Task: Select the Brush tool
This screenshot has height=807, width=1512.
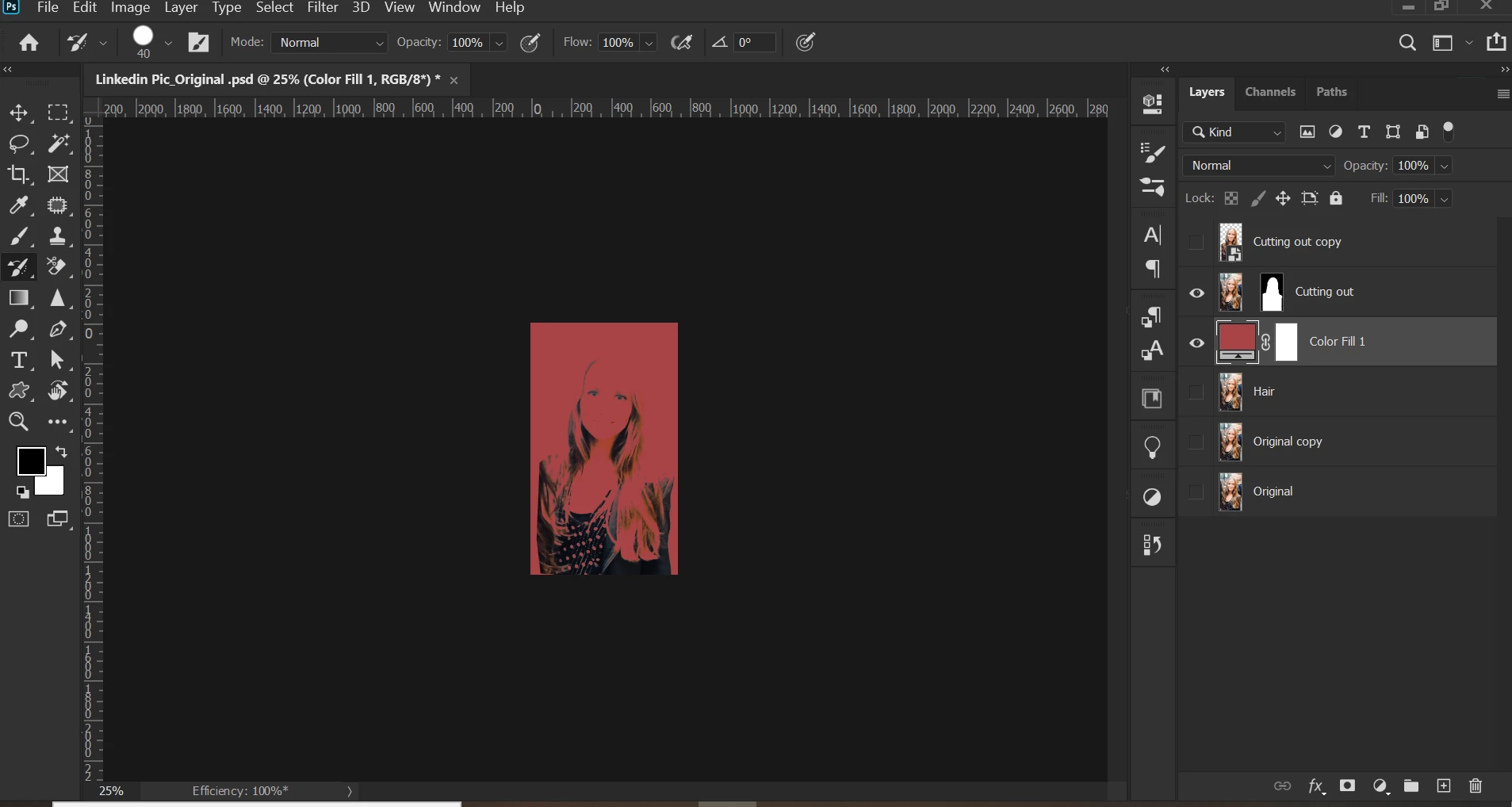Action: [19, 236]
